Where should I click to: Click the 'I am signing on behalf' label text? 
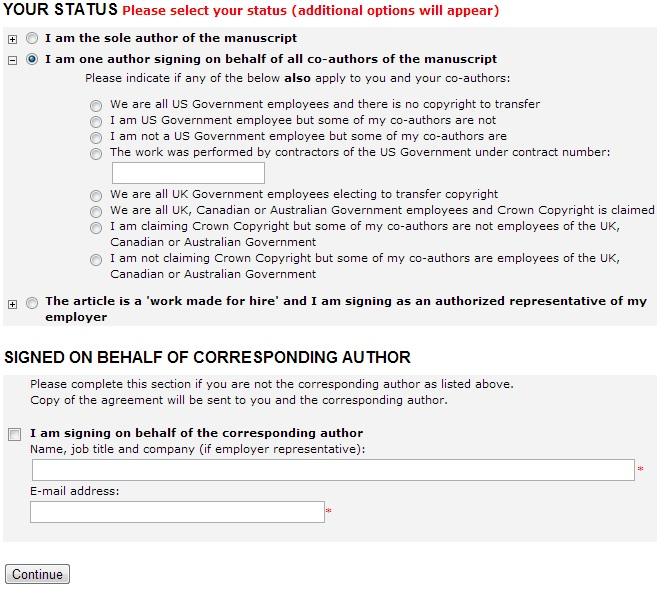(196, 434)
